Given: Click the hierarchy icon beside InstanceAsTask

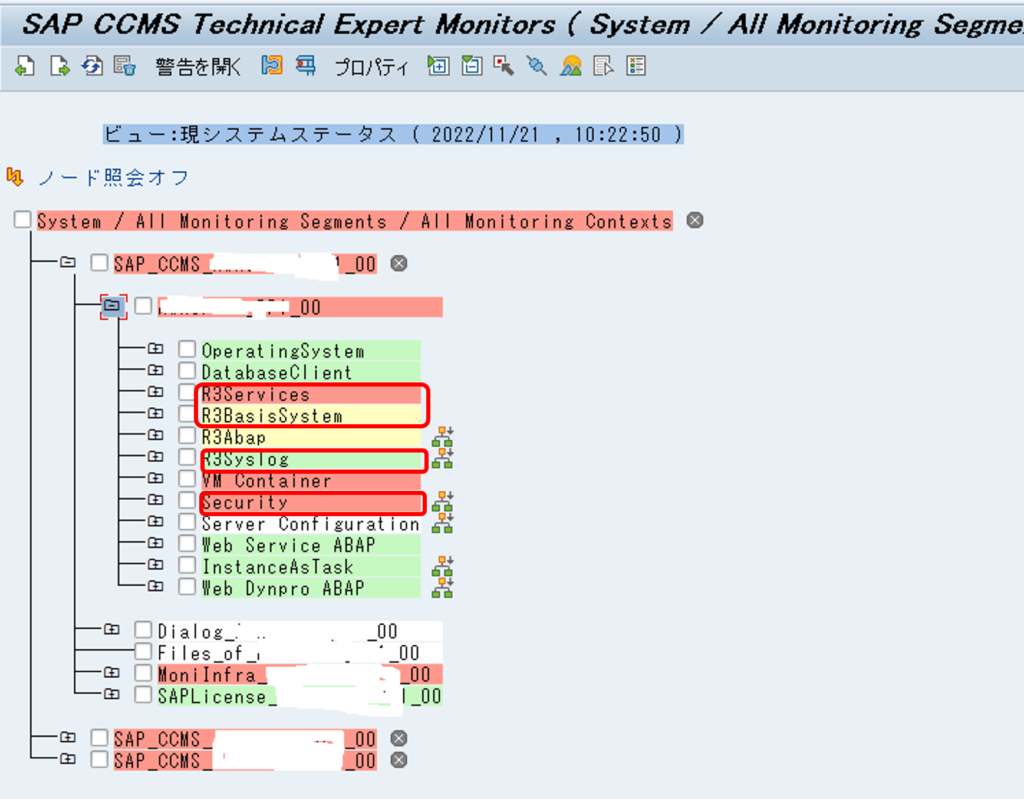Looking at the screenshot, I should click(x=443, y=566).
